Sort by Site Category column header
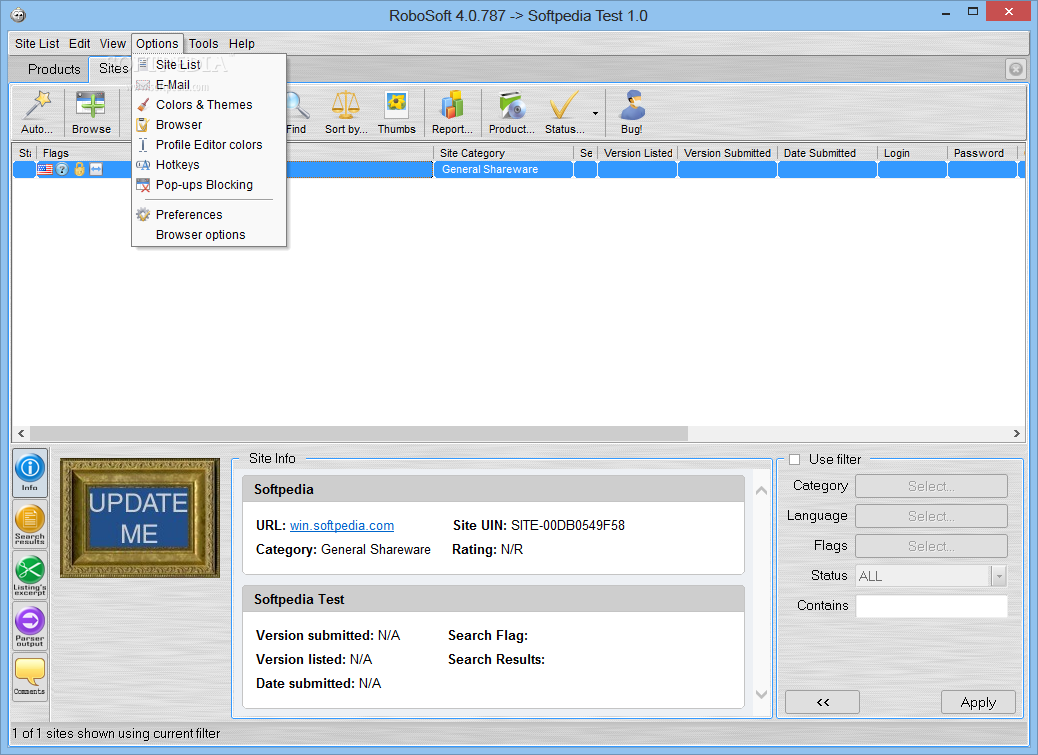Viewport: 1038px width, 755px height. click(503, 153)
